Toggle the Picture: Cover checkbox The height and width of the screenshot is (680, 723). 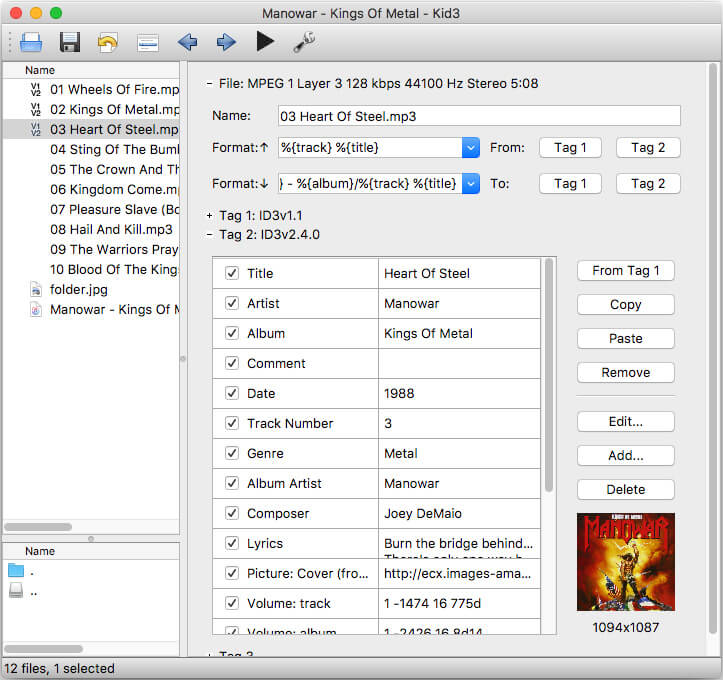[x=232, y=573]
